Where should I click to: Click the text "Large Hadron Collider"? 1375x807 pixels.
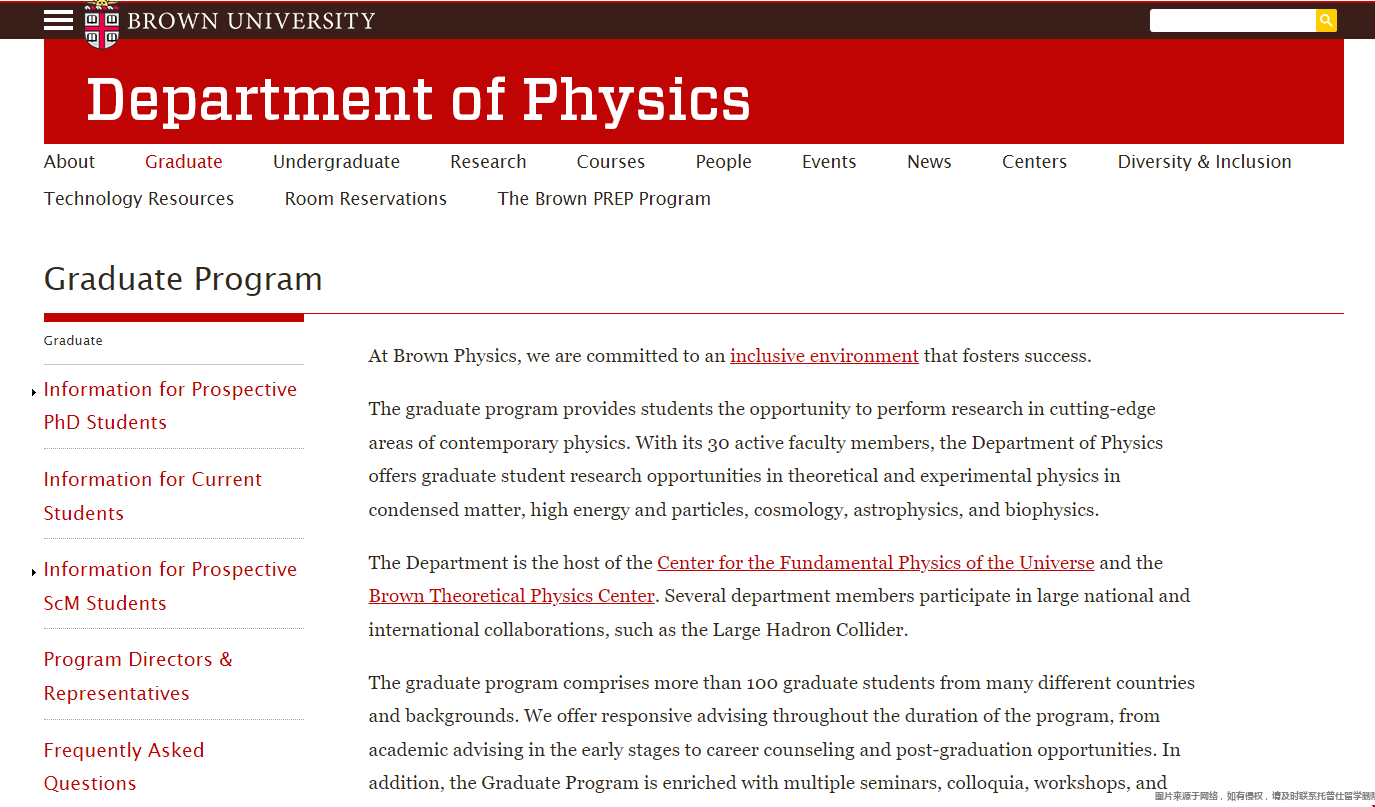(806, 630)
